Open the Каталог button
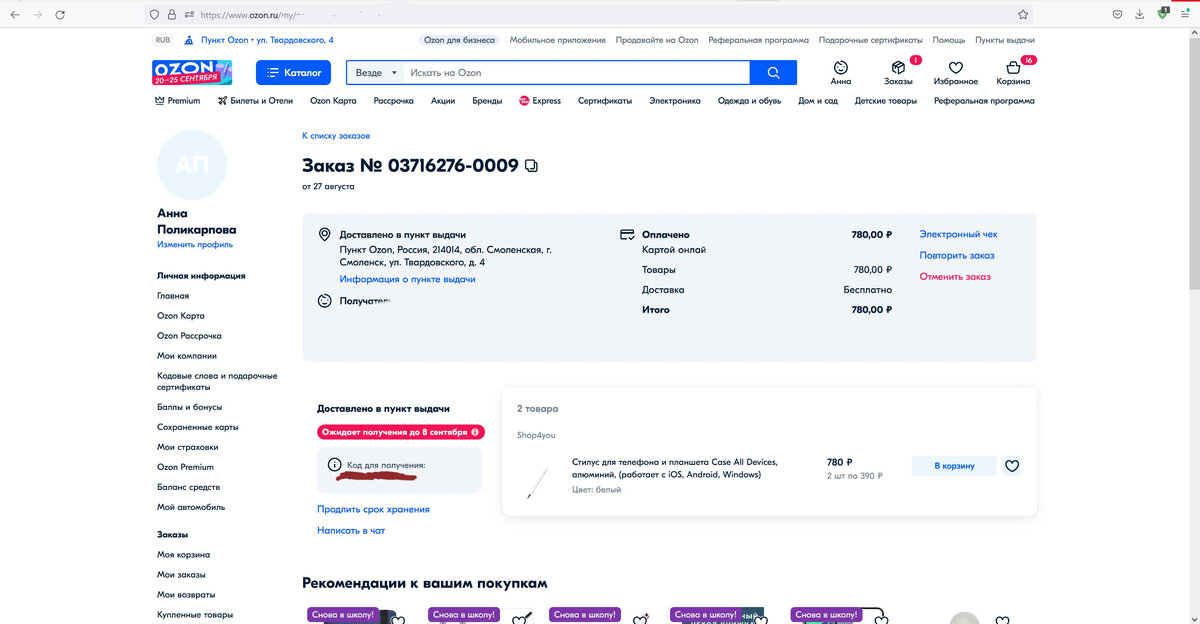 pyautogui.click(x=294, y=73)
